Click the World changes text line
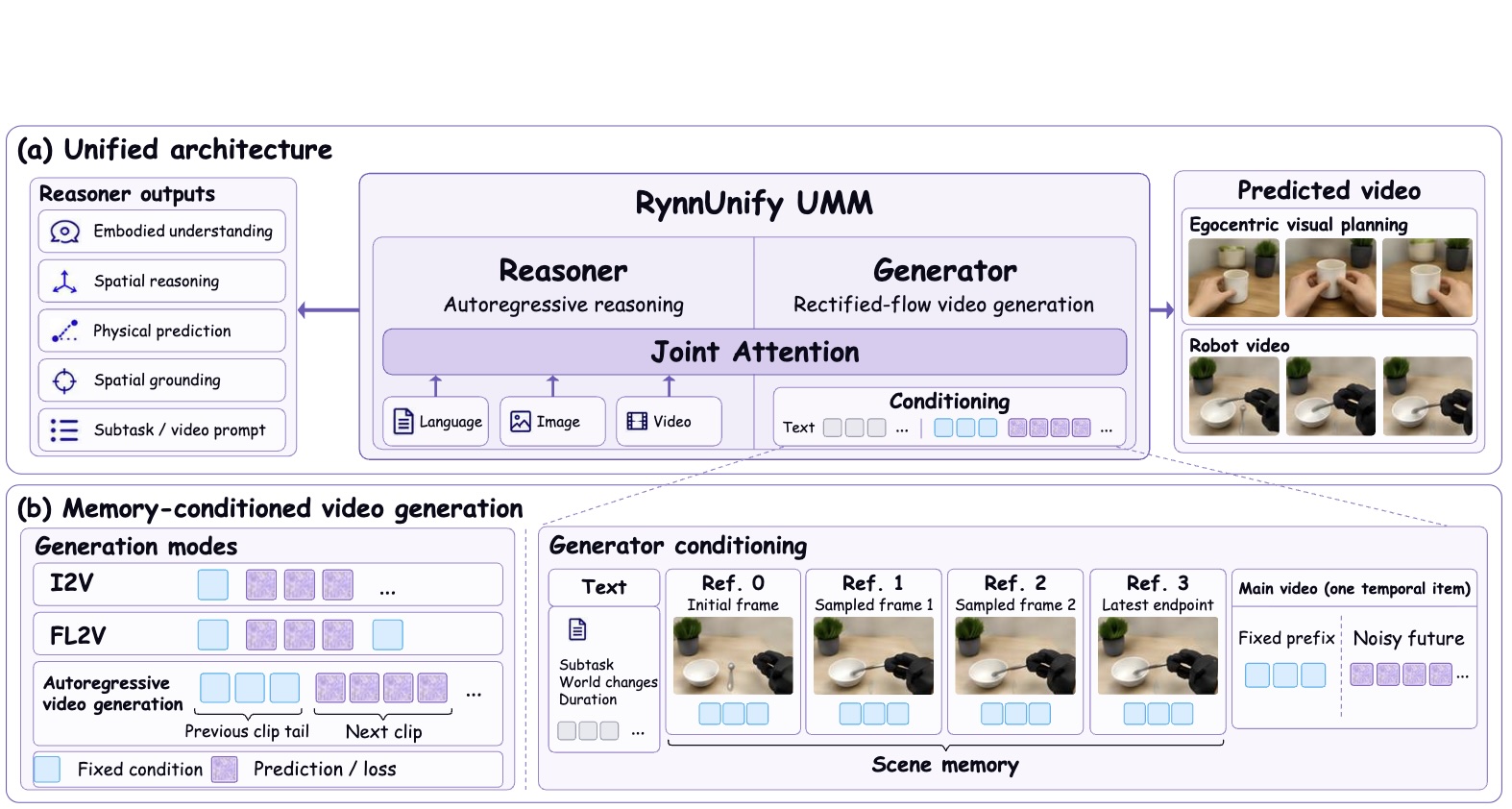Viewport: 1512px width, 809px height. (x=608, y=682)
